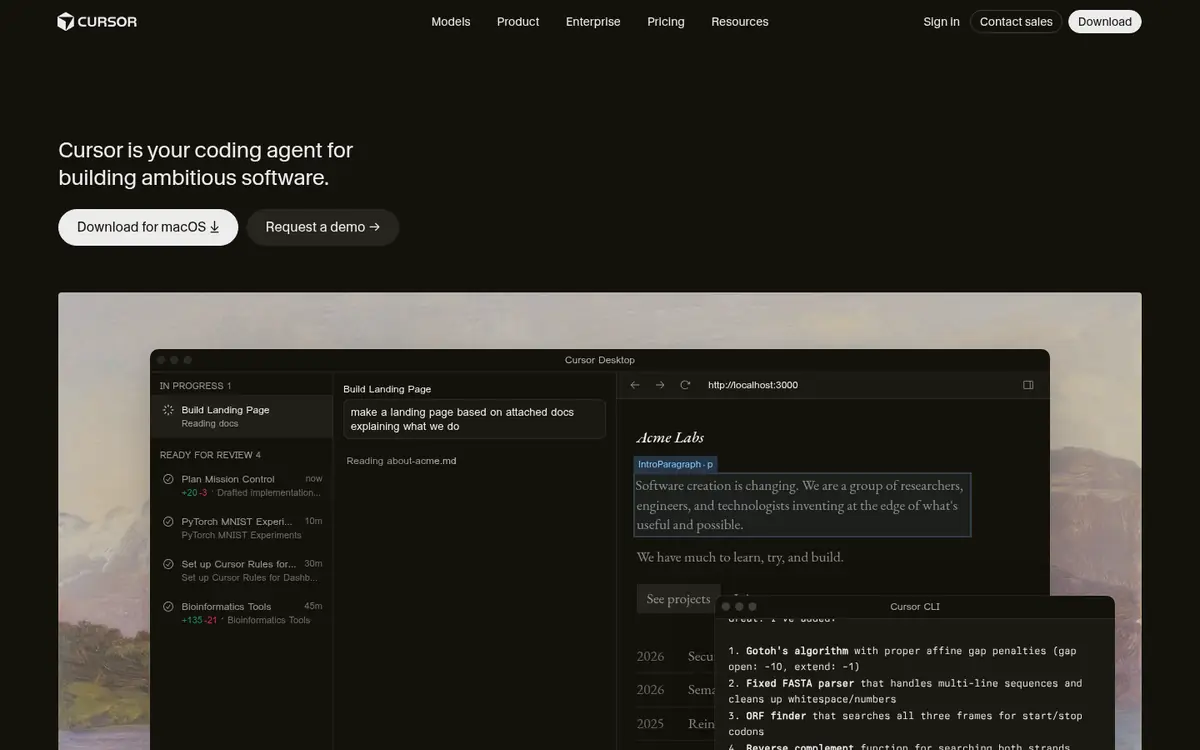Click the localhost:3000 address field

click(x=753, y=385)
